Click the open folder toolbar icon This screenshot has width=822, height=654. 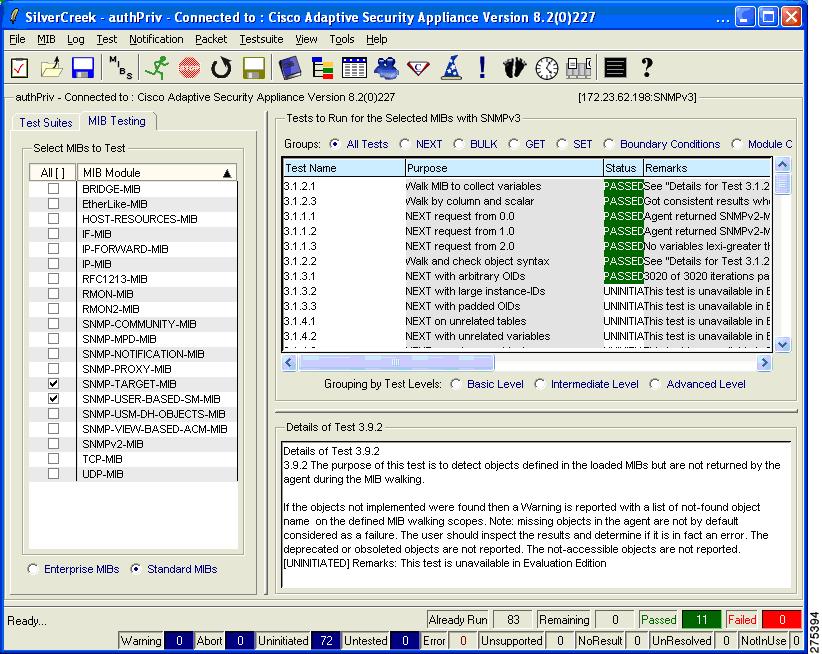click(x=51, y=68)
